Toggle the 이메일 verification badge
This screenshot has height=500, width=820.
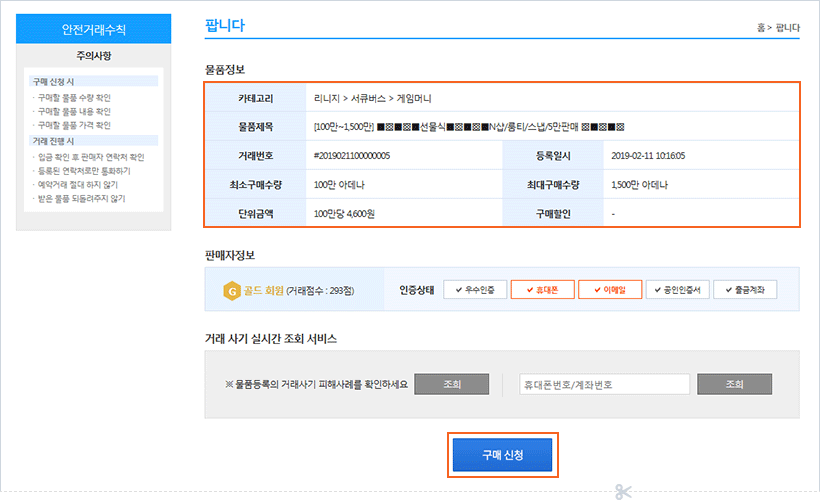tap(609, 289)
